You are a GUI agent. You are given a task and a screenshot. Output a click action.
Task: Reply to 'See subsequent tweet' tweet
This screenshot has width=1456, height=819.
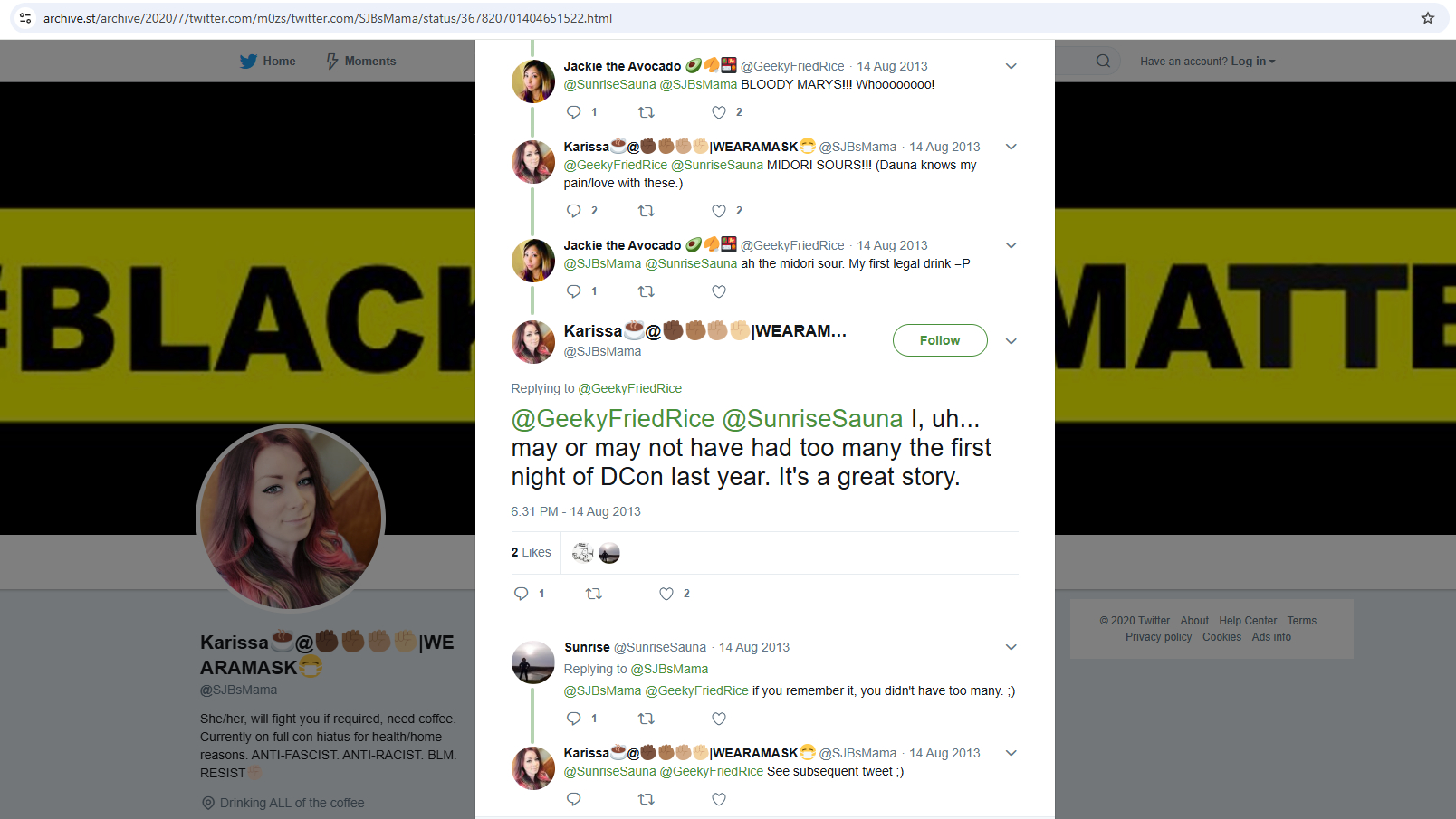point(573,799)
